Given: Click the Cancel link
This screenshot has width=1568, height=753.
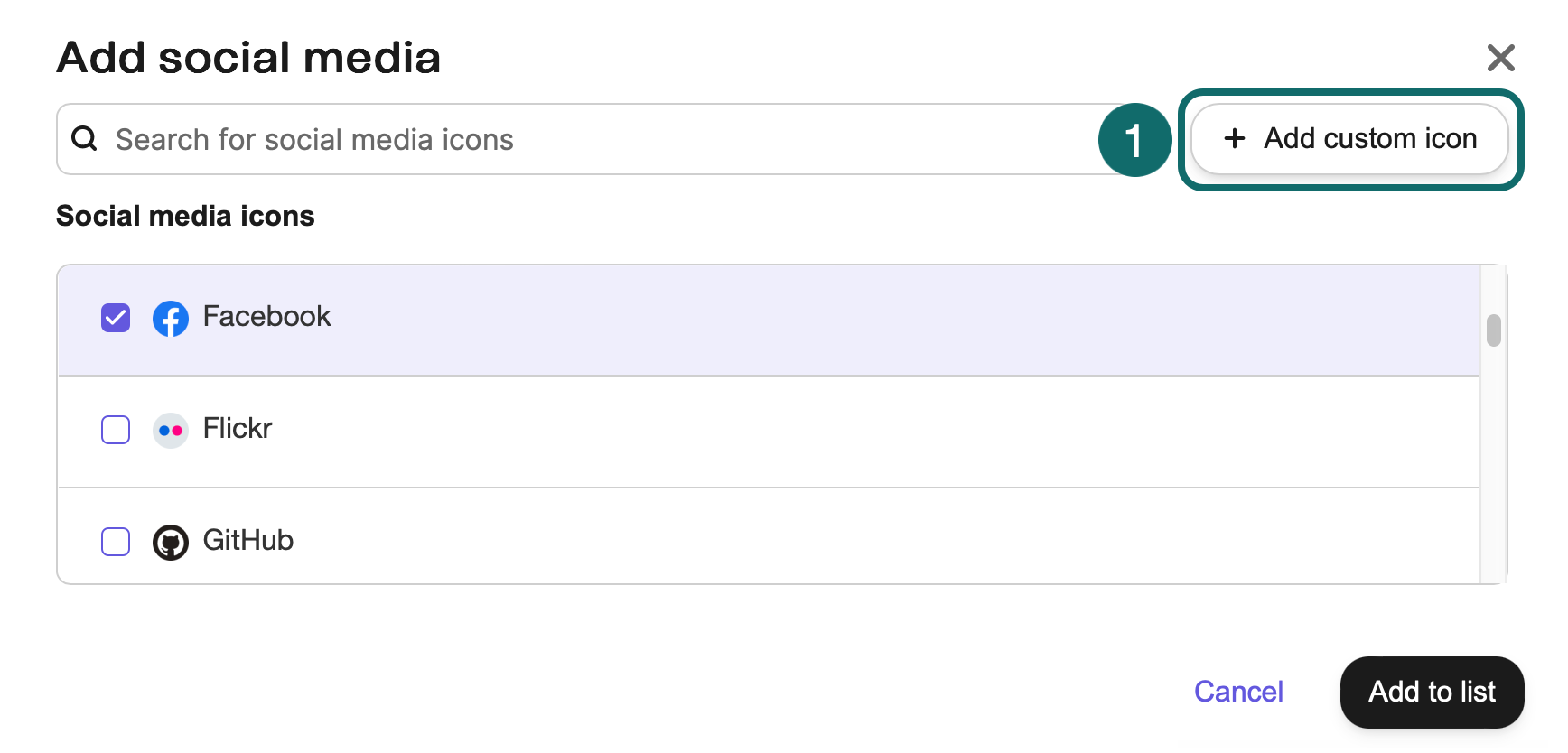Looking at the screenshot, I should 1238,692.
